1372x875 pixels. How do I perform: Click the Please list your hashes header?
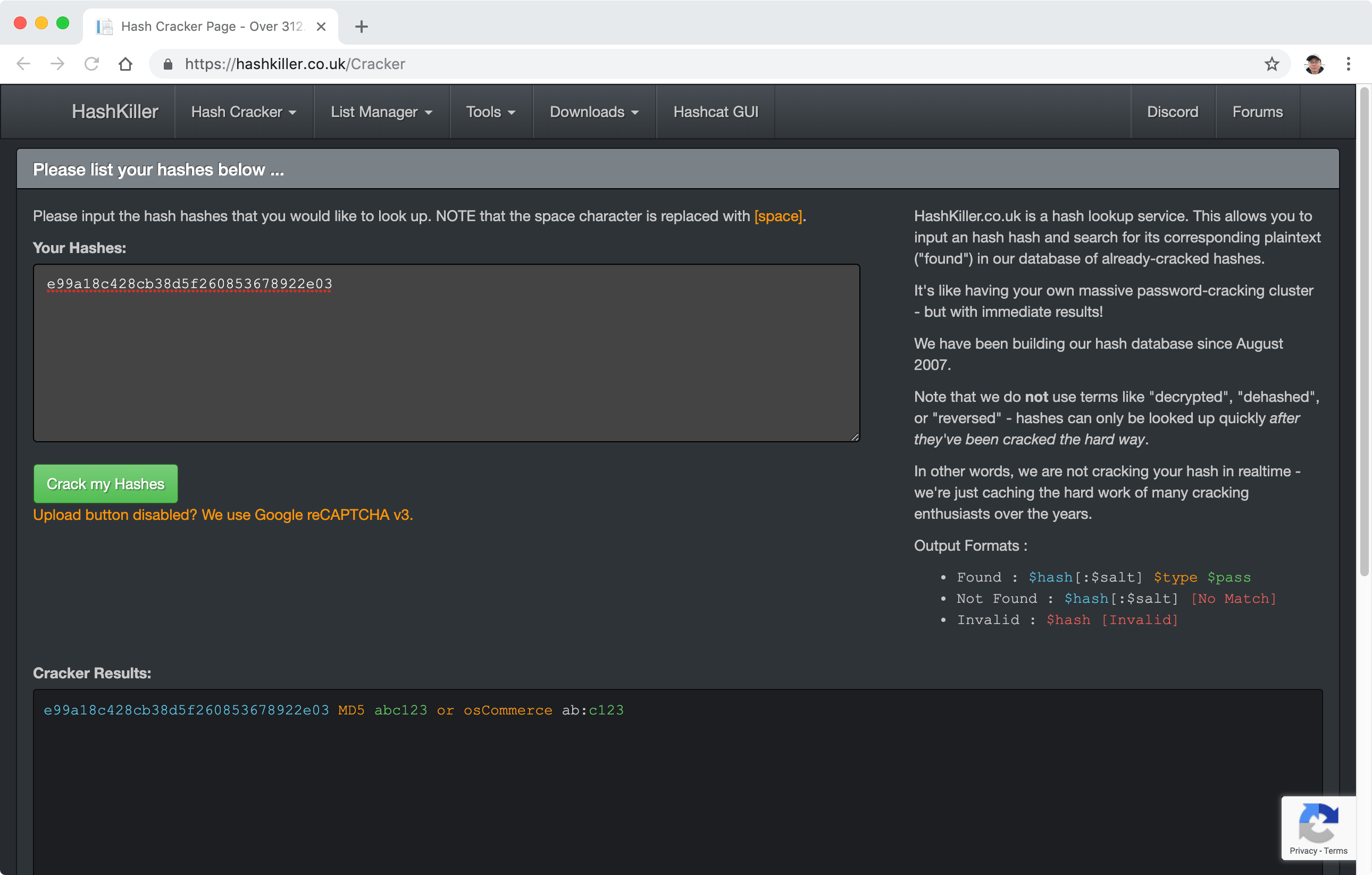158,169
